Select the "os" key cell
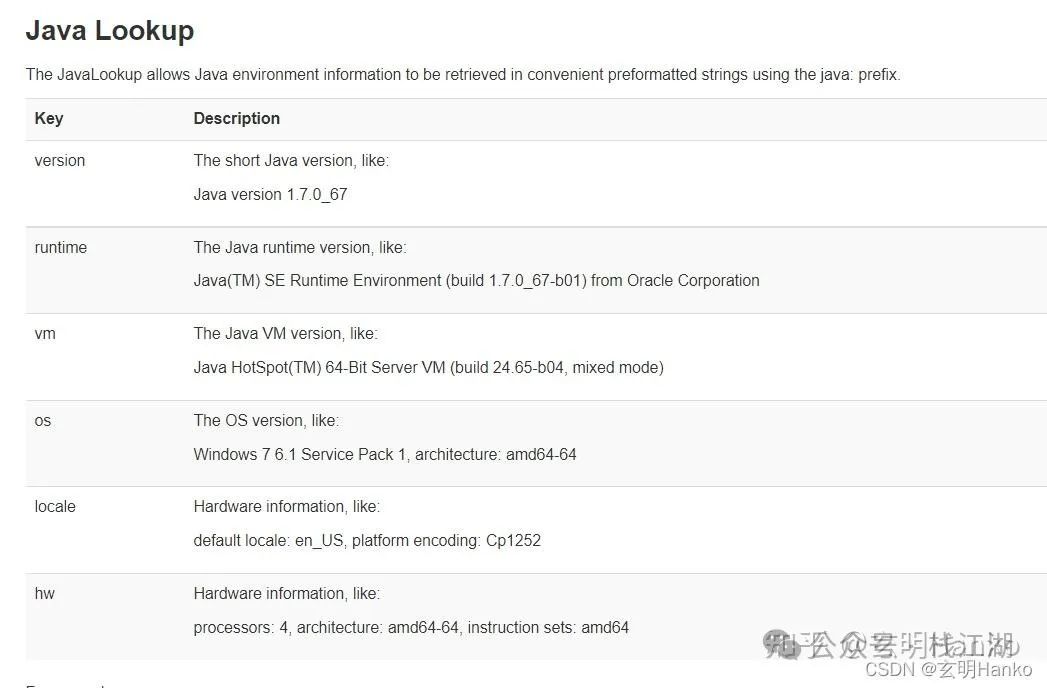The height and width of the screenshot is (688, 1047). (43, 420)
